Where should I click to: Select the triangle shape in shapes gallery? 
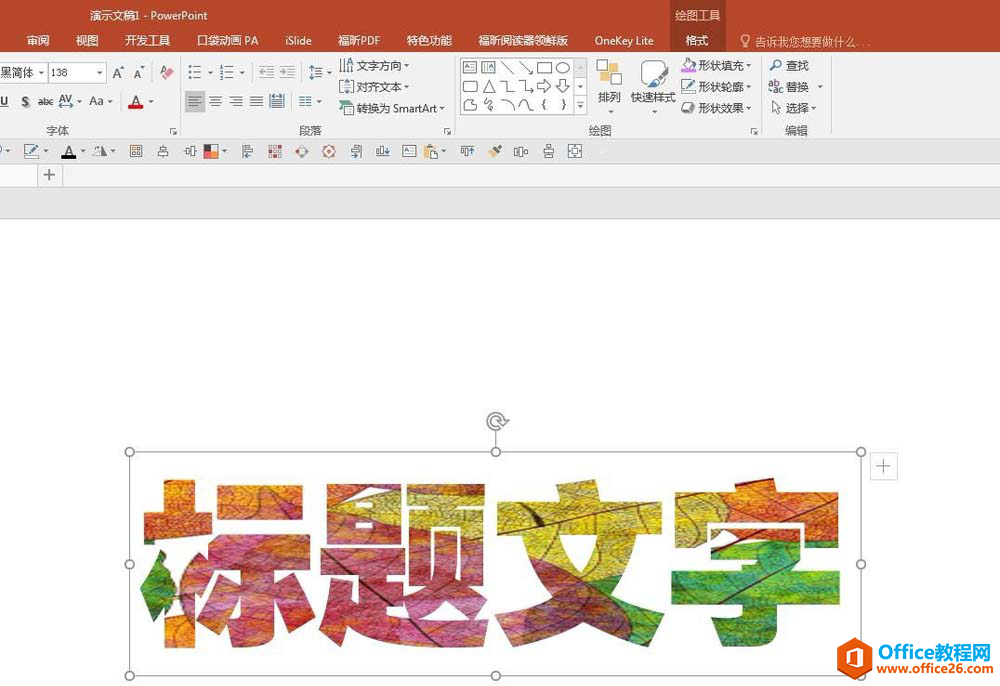(x=488, y=87)
